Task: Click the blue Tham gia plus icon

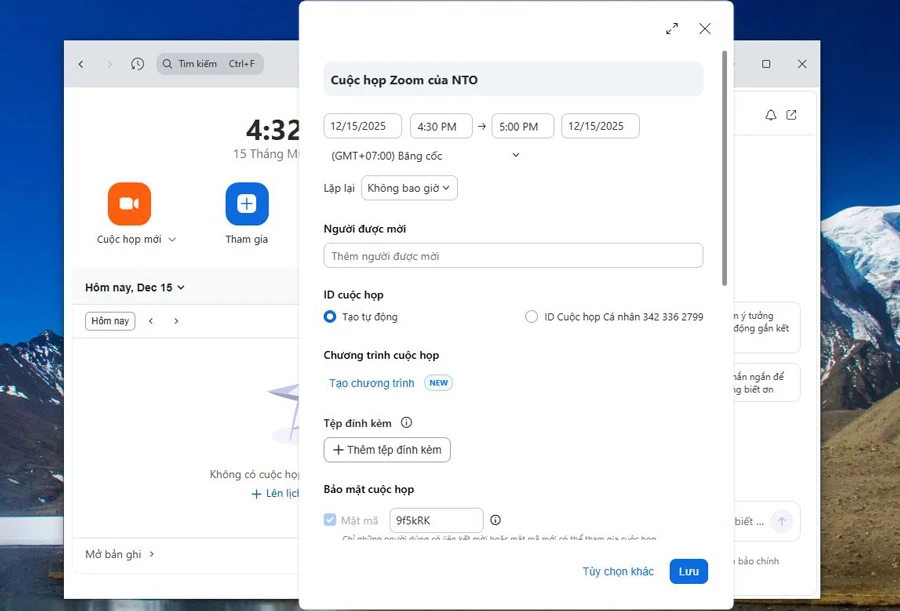Action: click(246, 204)
